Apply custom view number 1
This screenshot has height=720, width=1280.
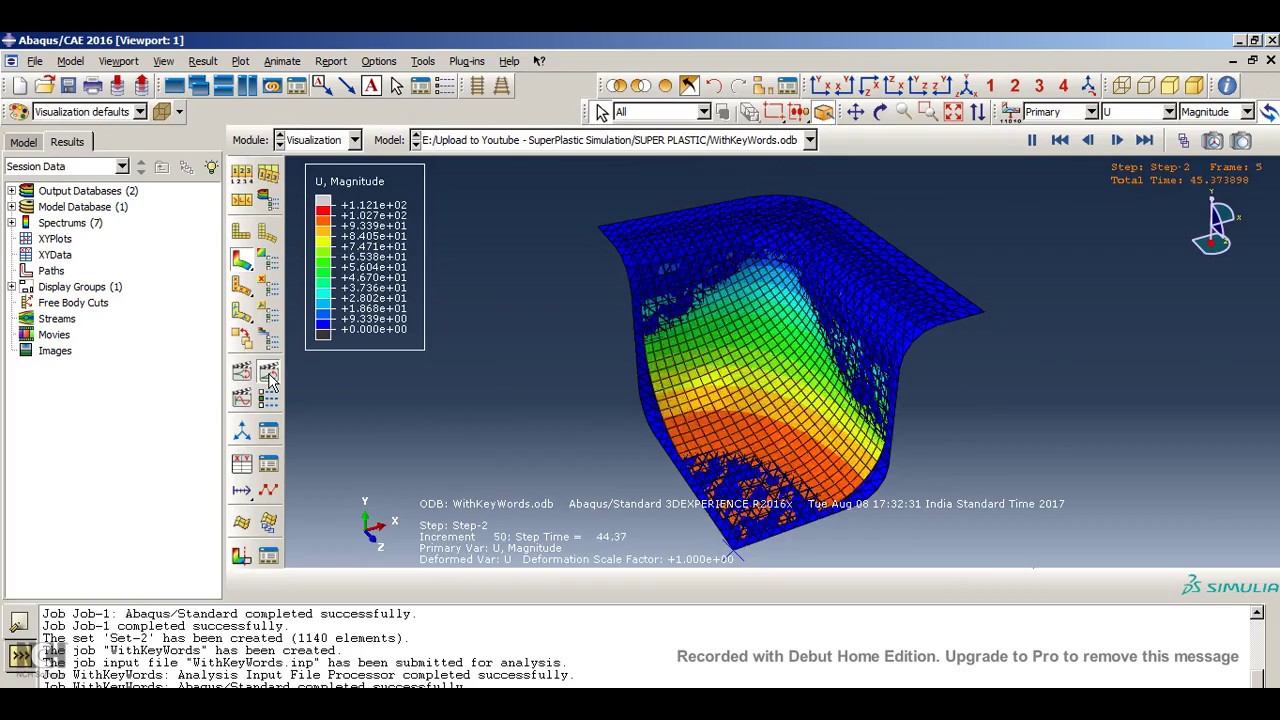click(x=990, y=86)
